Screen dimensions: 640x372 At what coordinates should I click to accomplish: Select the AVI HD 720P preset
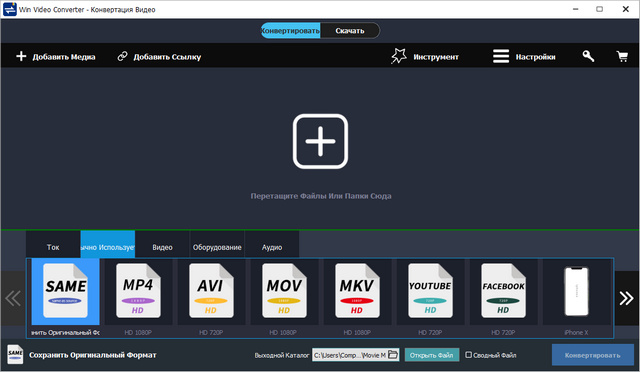coord(211,292)
